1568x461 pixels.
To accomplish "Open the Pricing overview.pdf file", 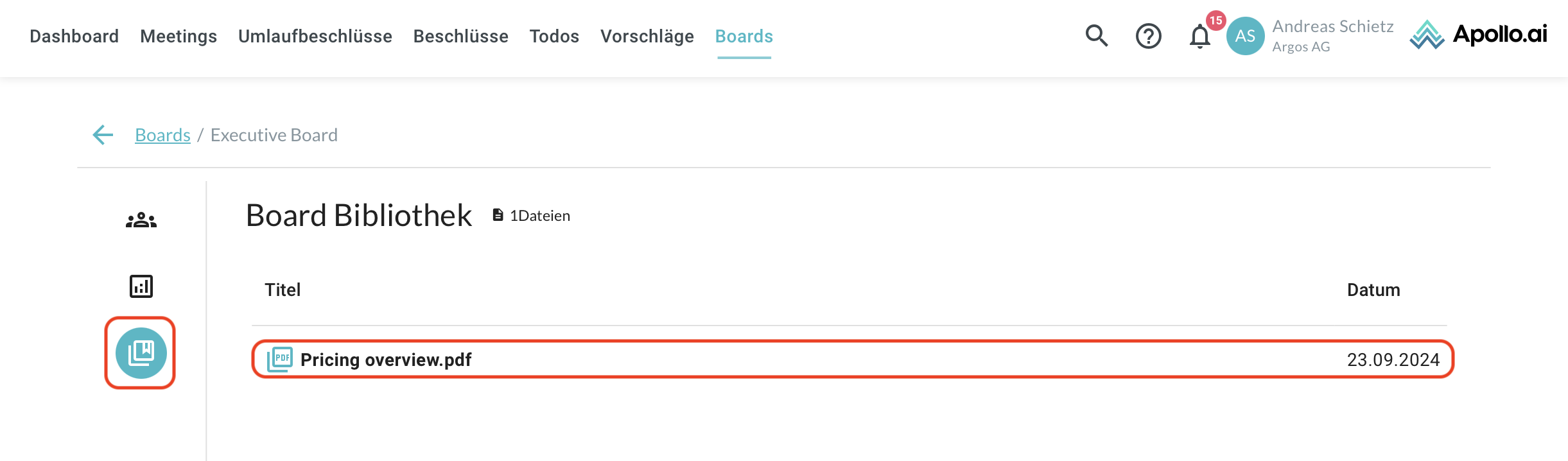I will click(x=386, y=360).
